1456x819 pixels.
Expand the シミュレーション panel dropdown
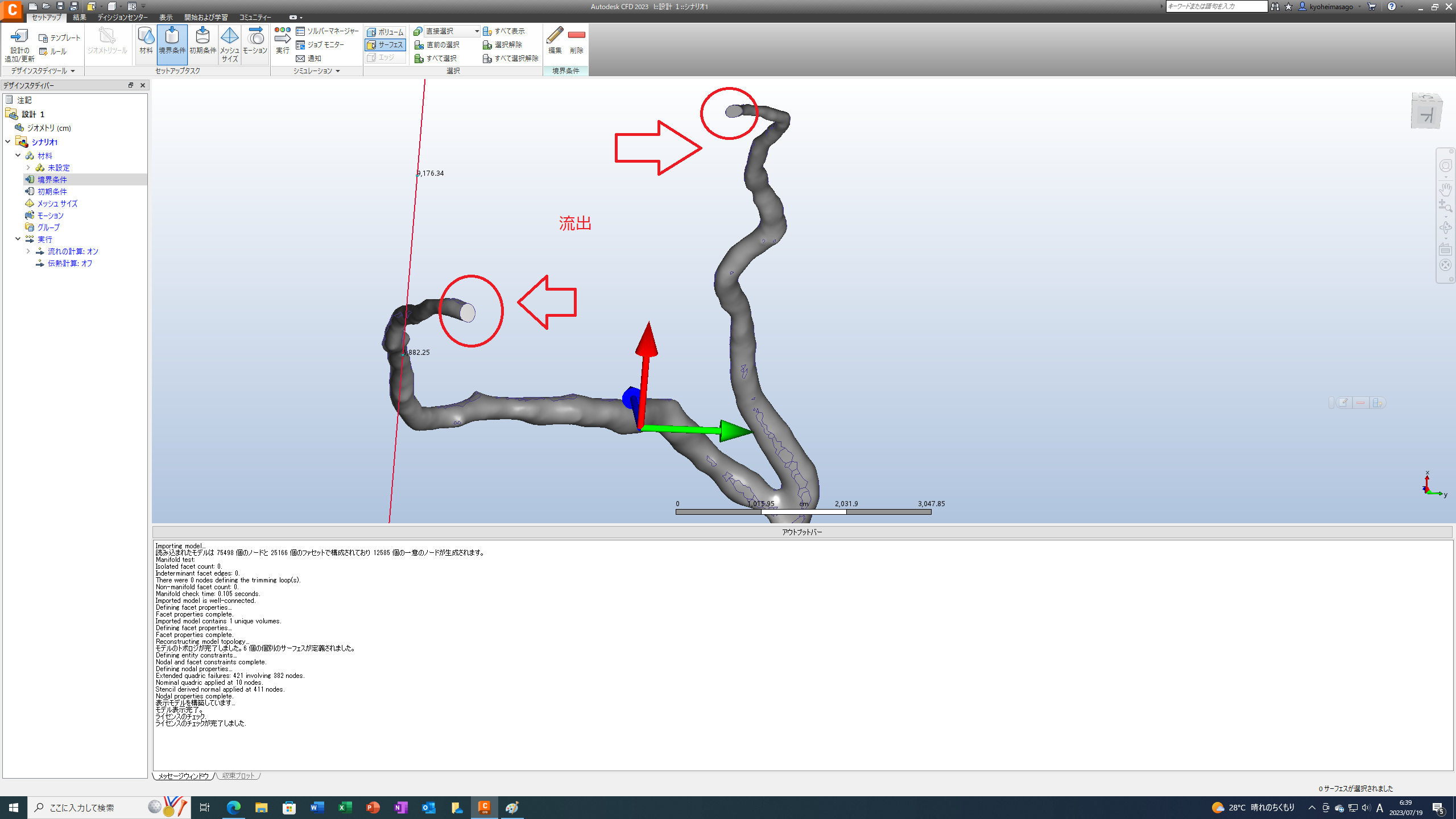[x=338, y=71]
